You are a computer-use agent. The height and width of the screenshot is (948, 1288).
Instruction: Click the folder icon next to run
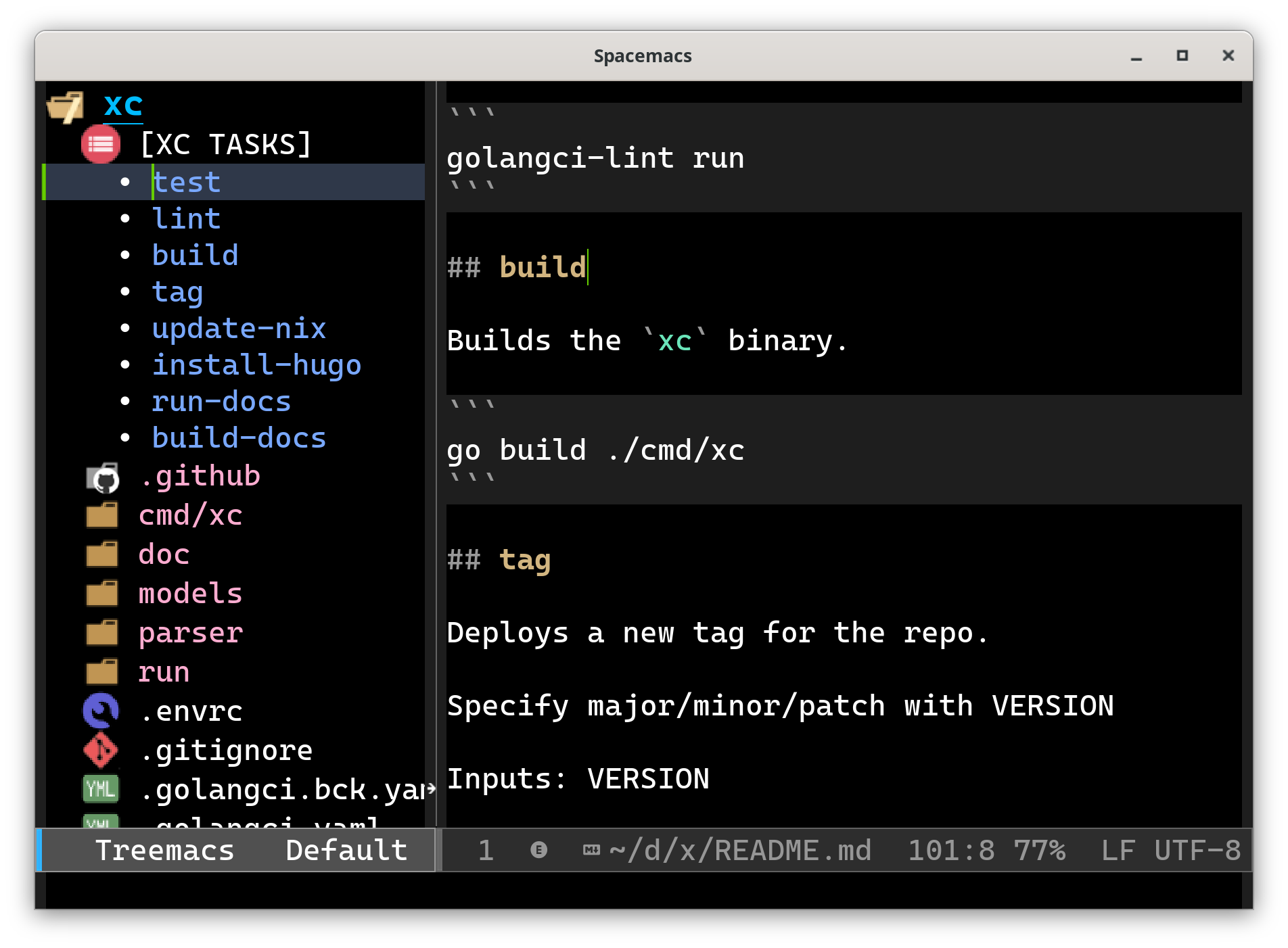click(102, 672)
